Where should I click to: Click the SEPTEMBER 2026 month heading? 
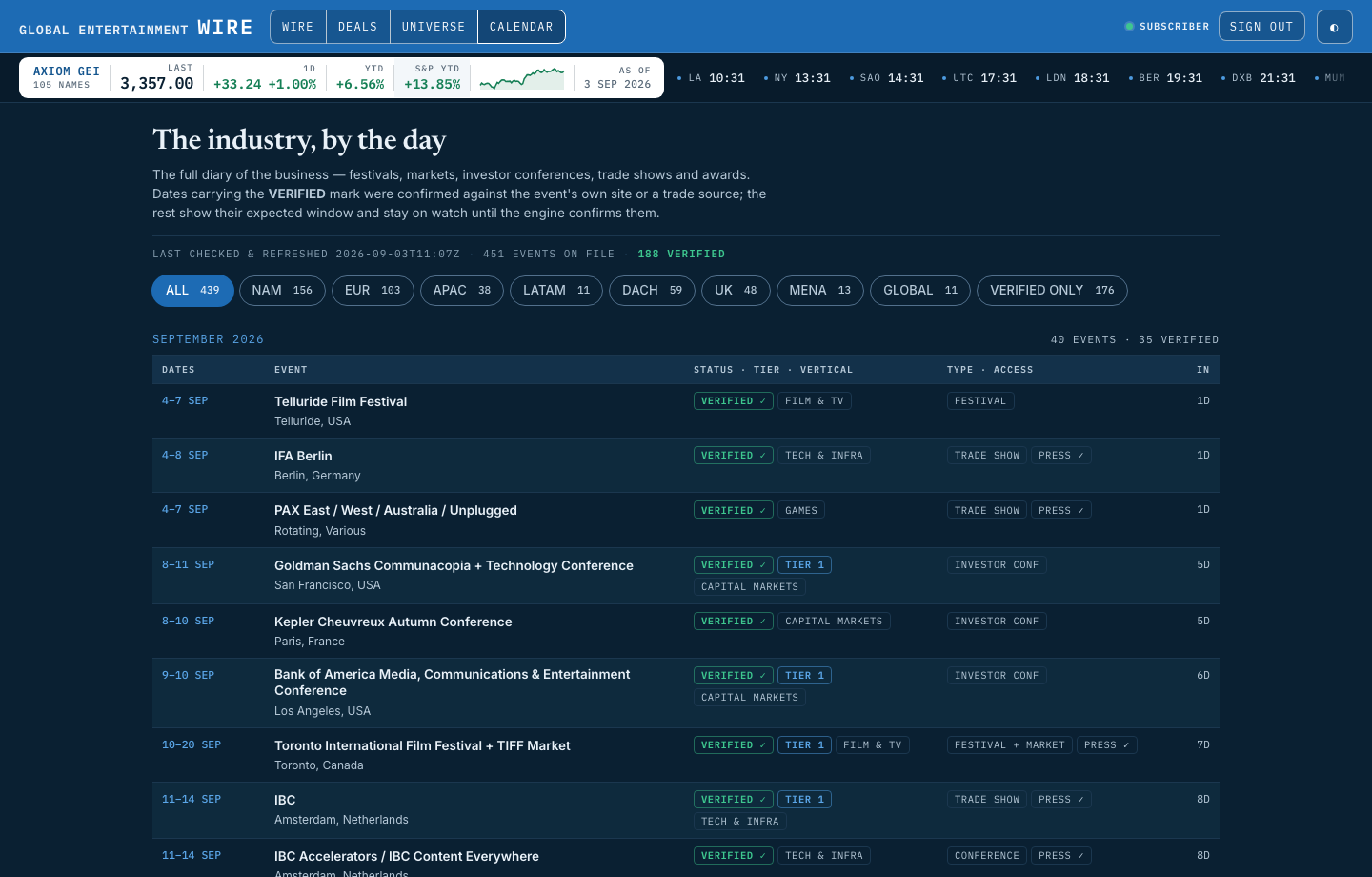click(x=208, y=339)
